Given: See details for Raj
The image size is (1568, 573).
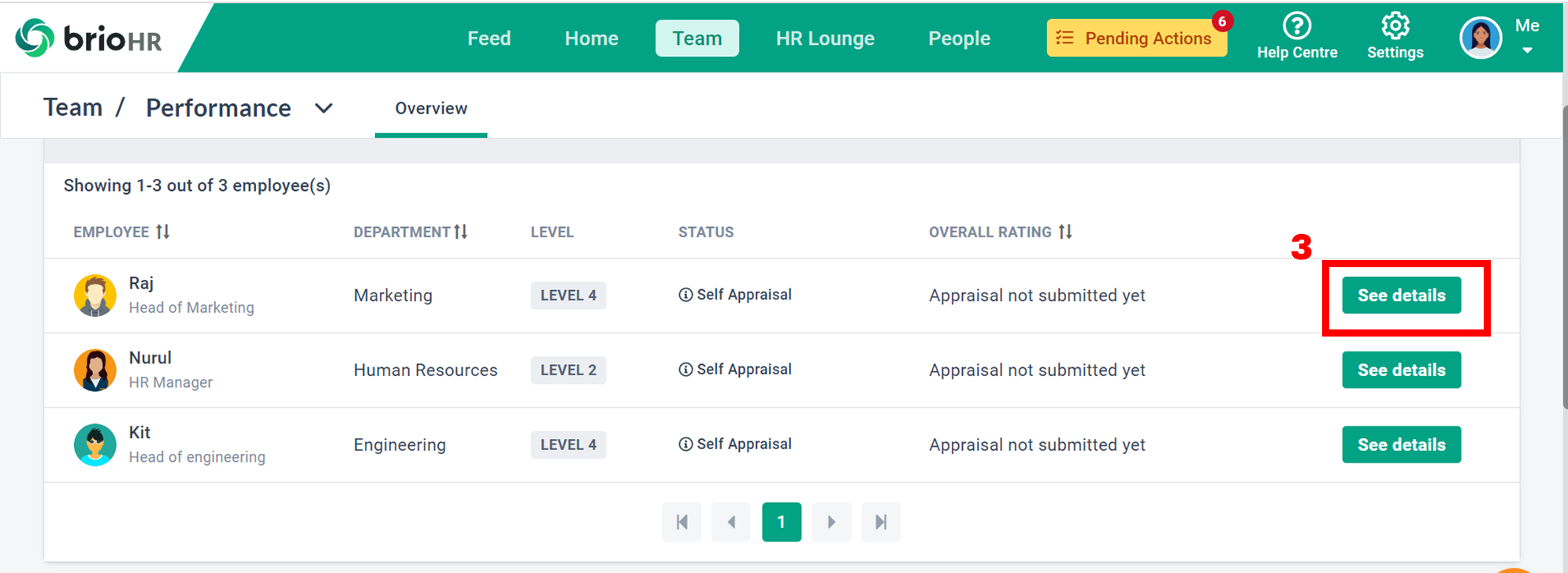Looking at the screenshot, I should (x=1402, y=296).
